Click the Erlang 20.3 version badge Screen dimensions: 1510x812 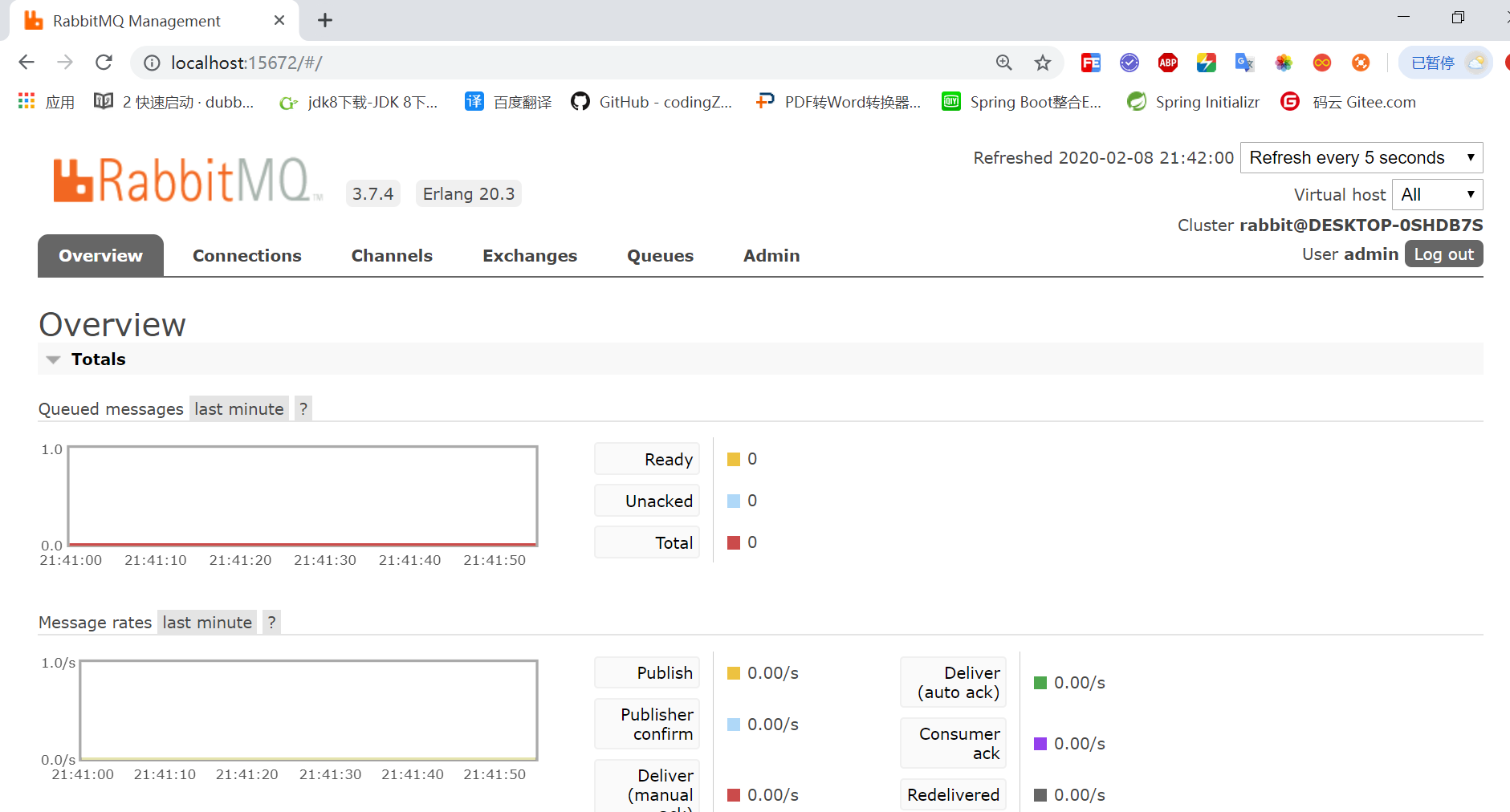[469, 194]
